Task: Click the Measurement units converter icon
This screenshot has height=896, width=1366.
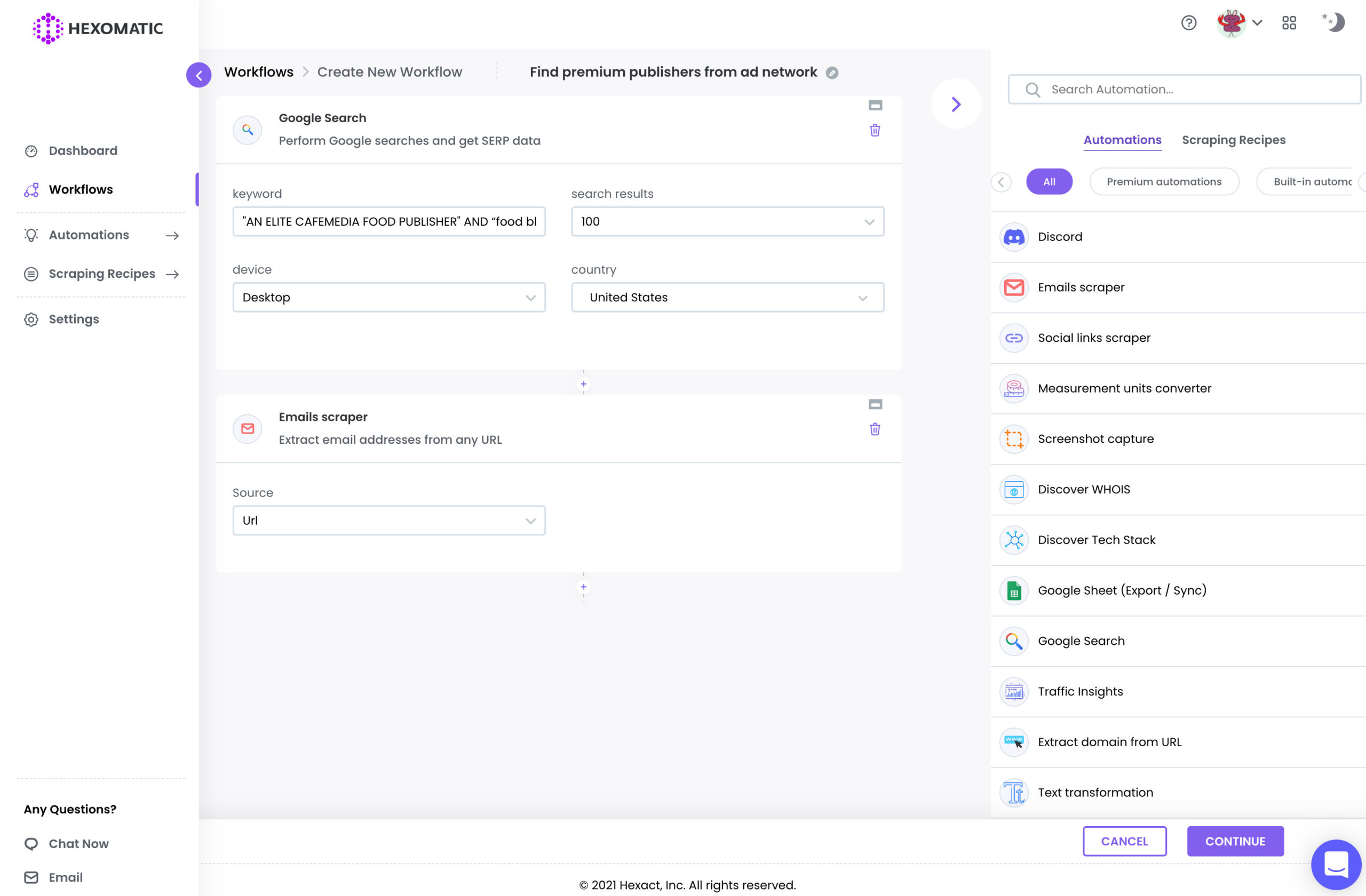Action: point(1014,388)
